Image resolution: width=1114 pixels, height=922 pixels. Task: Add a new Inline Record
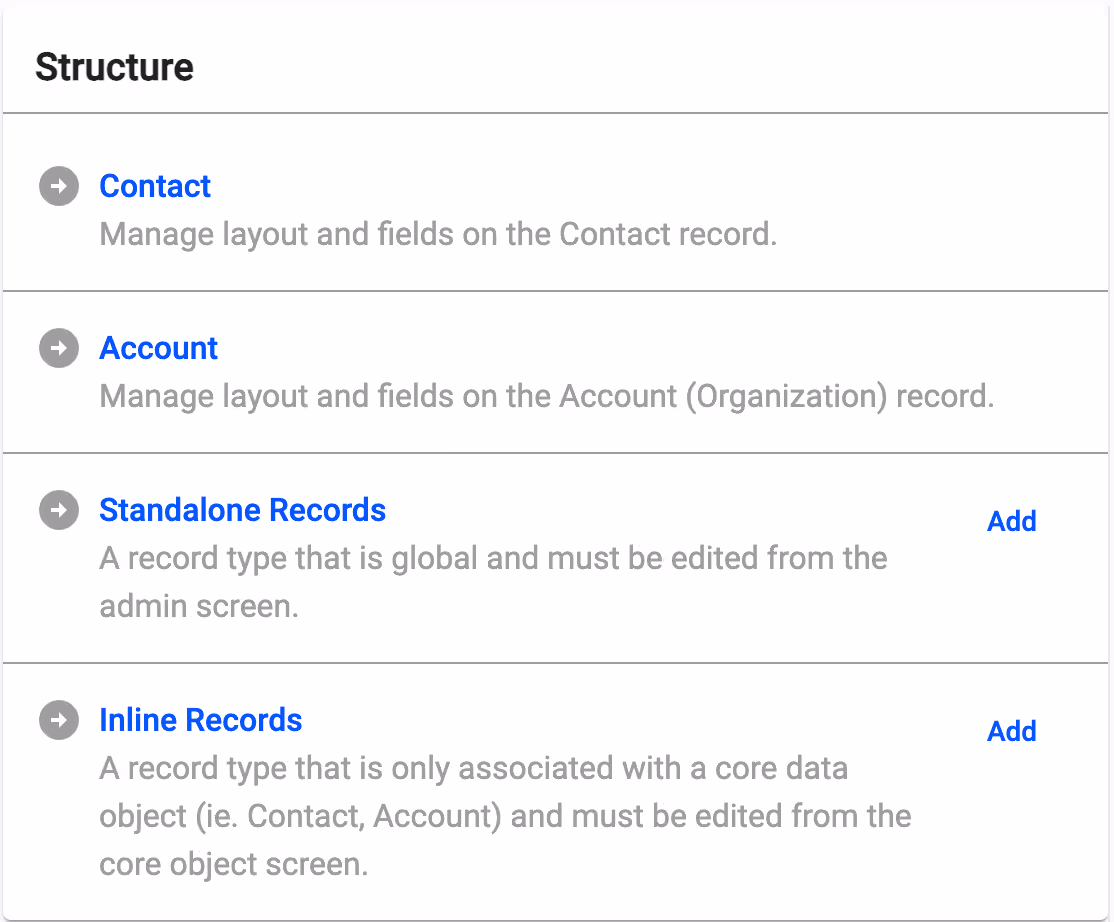point(1011,731)
